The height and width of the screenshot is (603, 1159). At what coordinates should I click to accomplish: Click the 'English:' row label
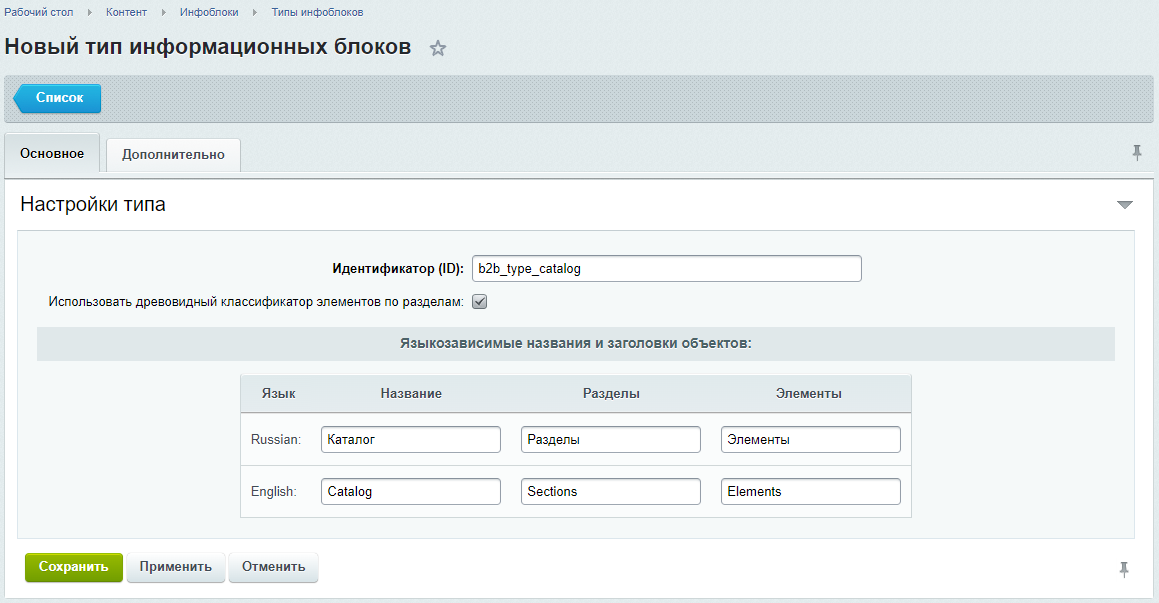click(x=273, y=491)
